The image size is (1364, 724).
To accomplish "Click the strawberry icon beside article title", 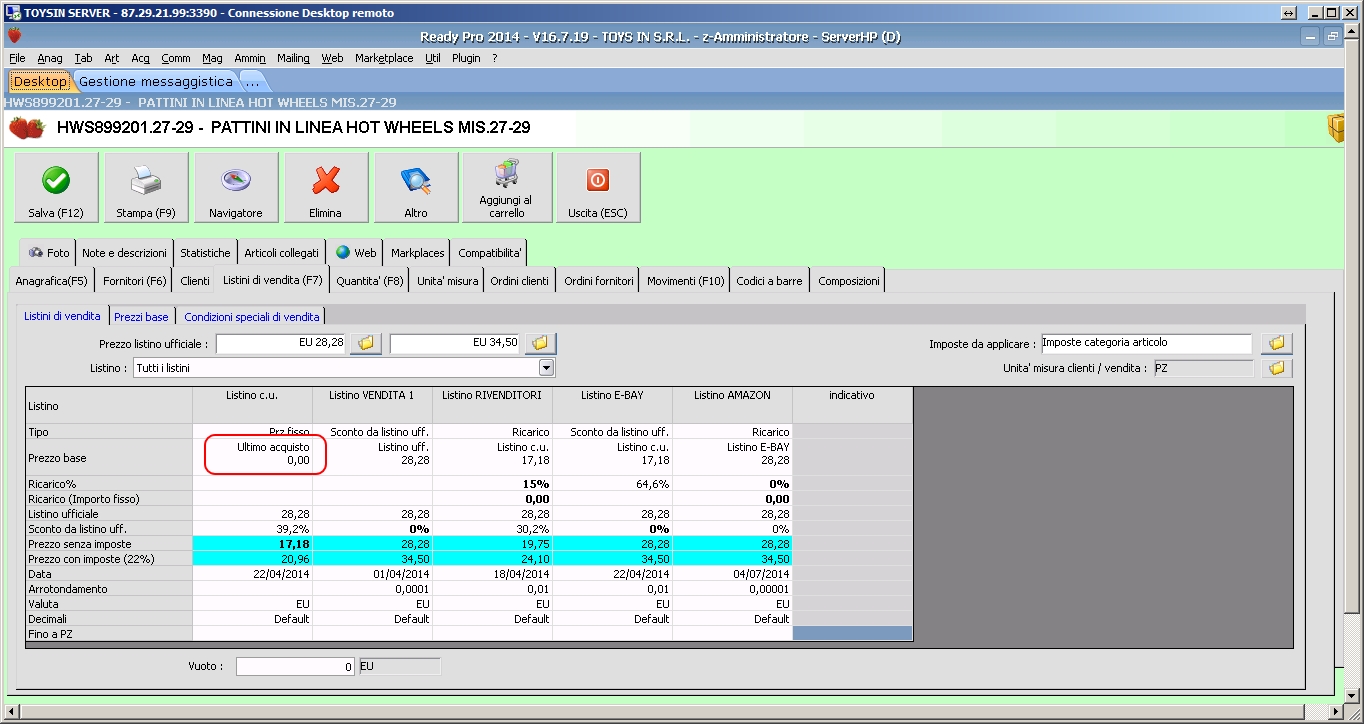I will tap(27, 128).
